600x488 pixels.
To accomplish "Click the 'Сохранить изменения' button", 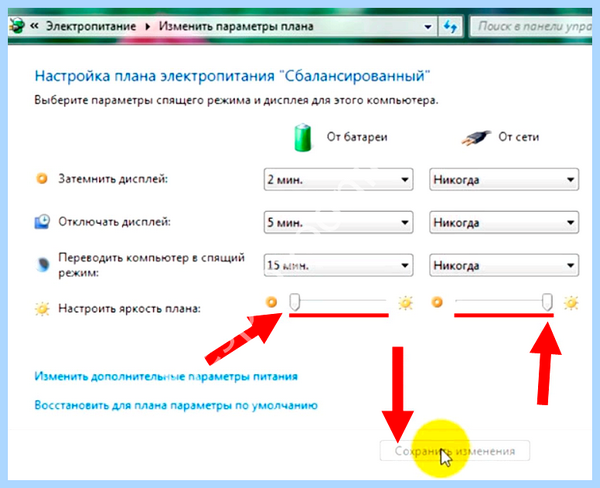I will tap(455, 451).
